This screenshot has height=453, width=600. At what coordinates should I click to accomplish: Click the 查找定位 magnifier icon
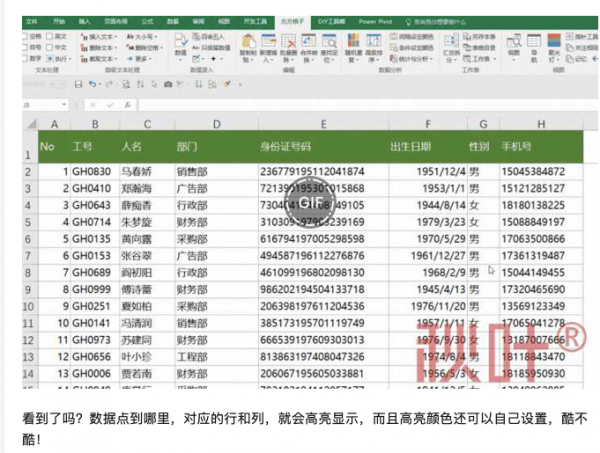tap(329, 41)
